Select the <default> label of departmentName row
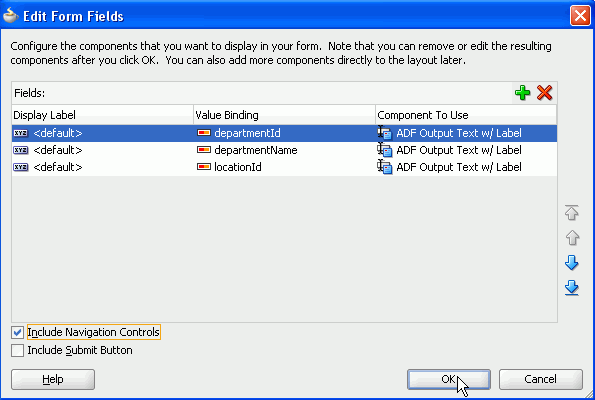 58,150
